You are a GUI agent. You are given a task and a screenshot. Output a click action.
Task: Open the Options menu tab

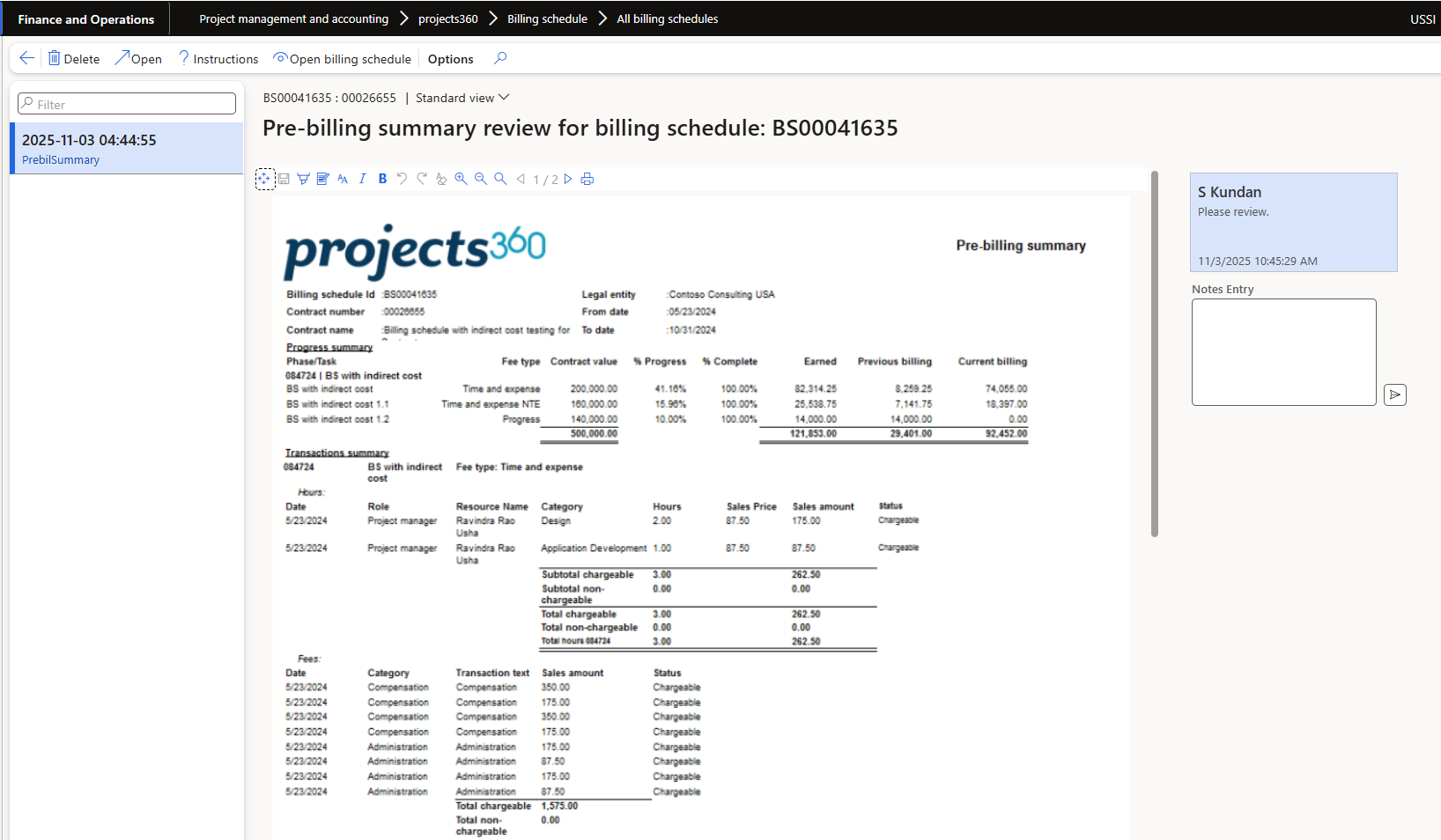tap(450, 59)
